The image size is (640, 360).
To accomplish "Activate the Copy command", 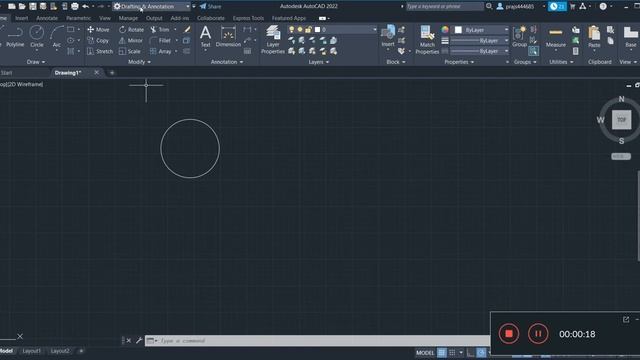I will click(x=98, y=40).
